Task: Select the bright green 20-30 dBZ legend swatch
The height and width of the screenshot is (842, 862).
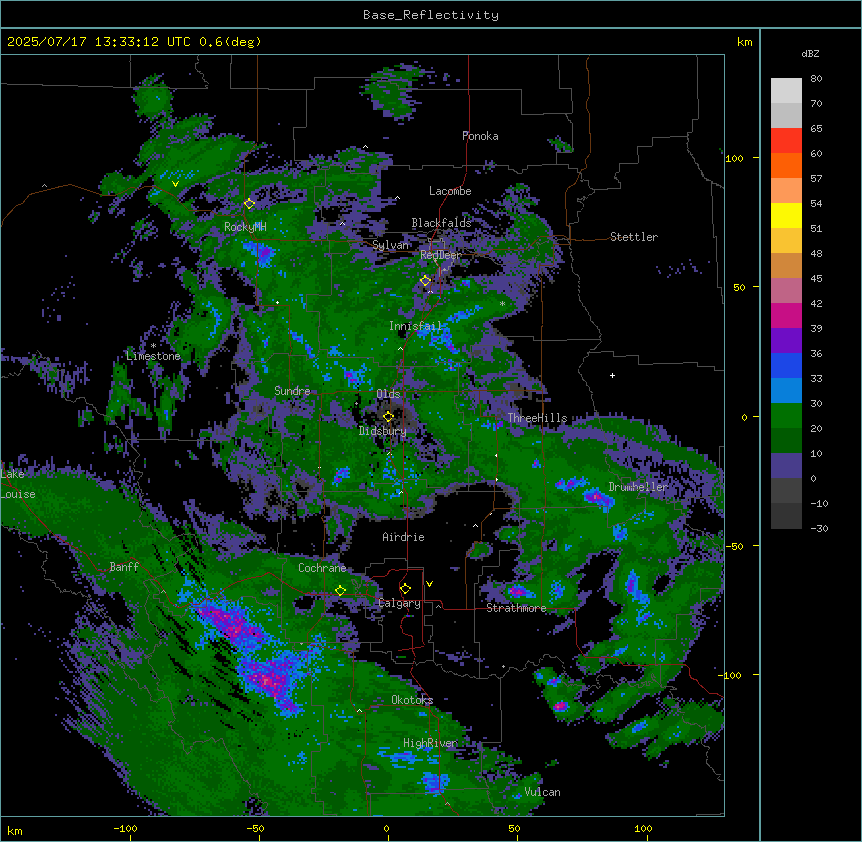Action: click(786, 416)
